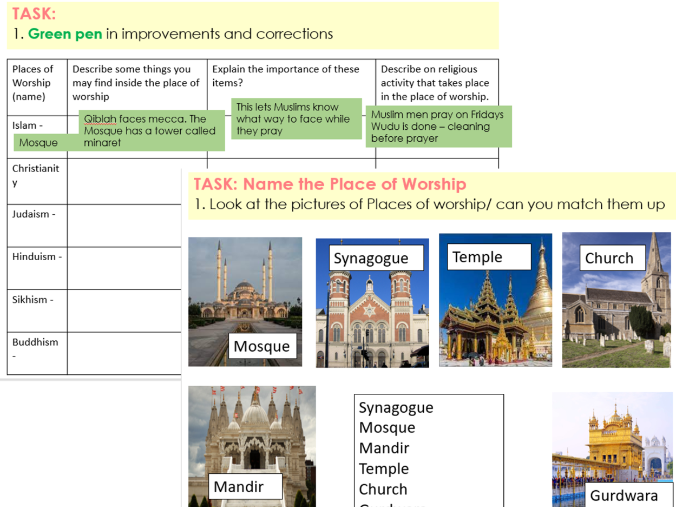Click the synagogue building photo
This screenshot has width=676, height=507.
coord(372,303)
